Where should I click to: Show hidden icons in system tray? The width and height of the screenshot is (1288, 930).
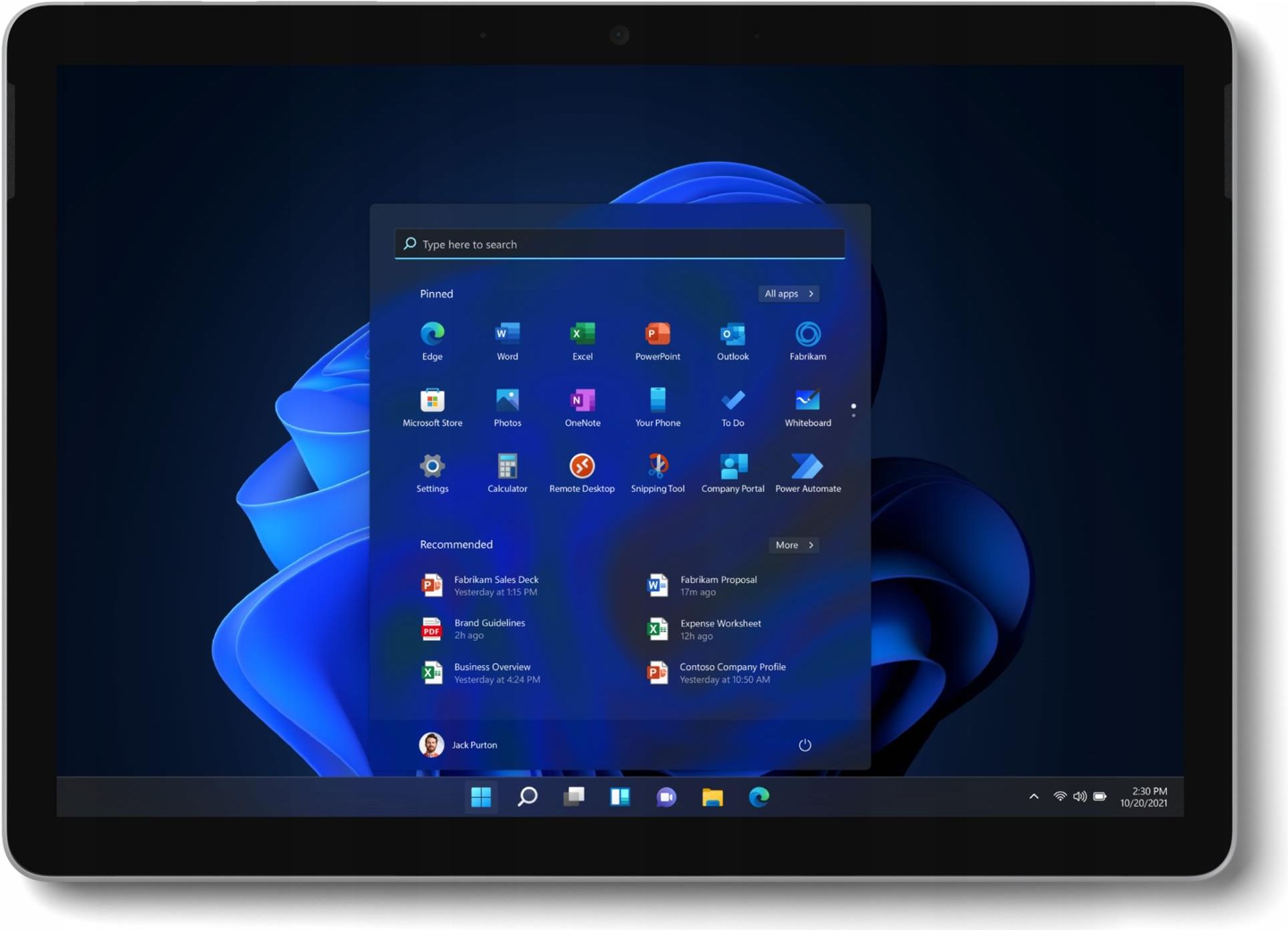1034,796
